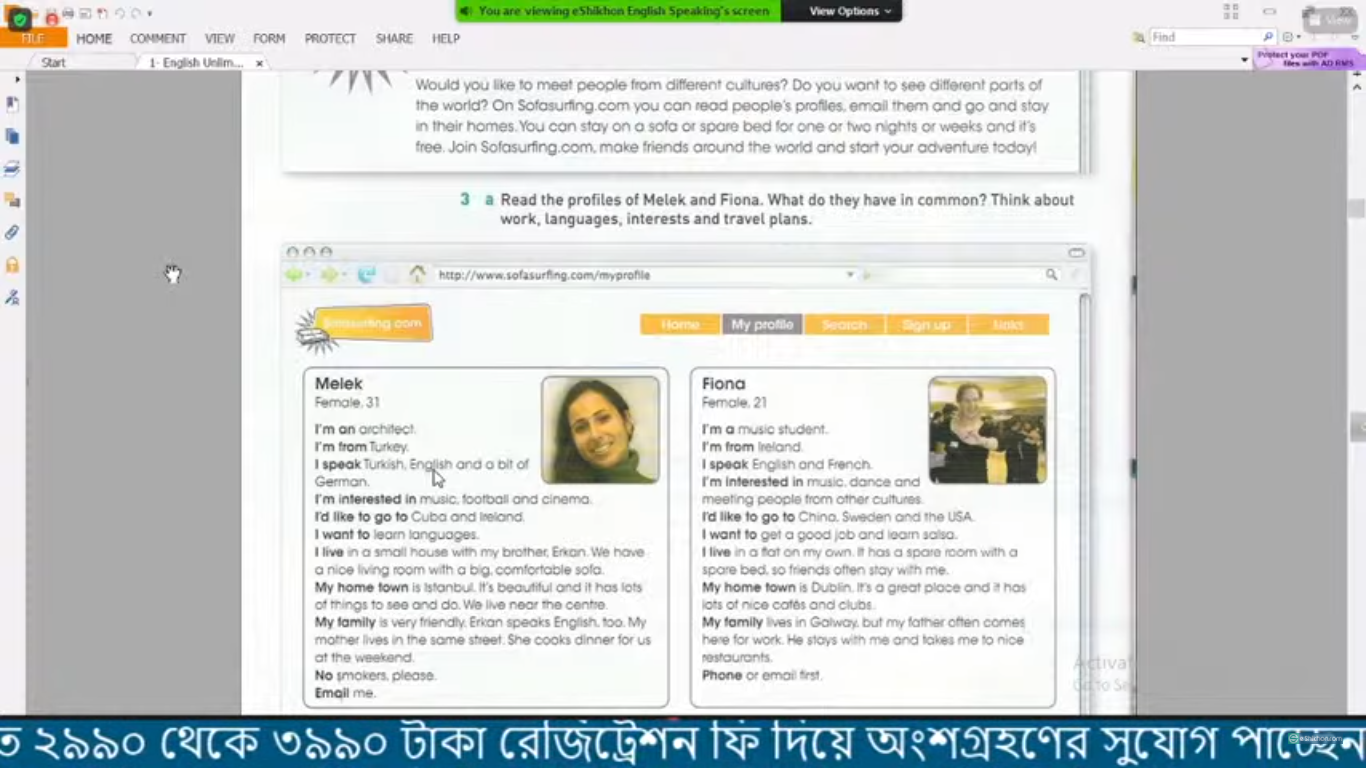
Task: Click inside the Find text field
Action: pos(1203,37)
